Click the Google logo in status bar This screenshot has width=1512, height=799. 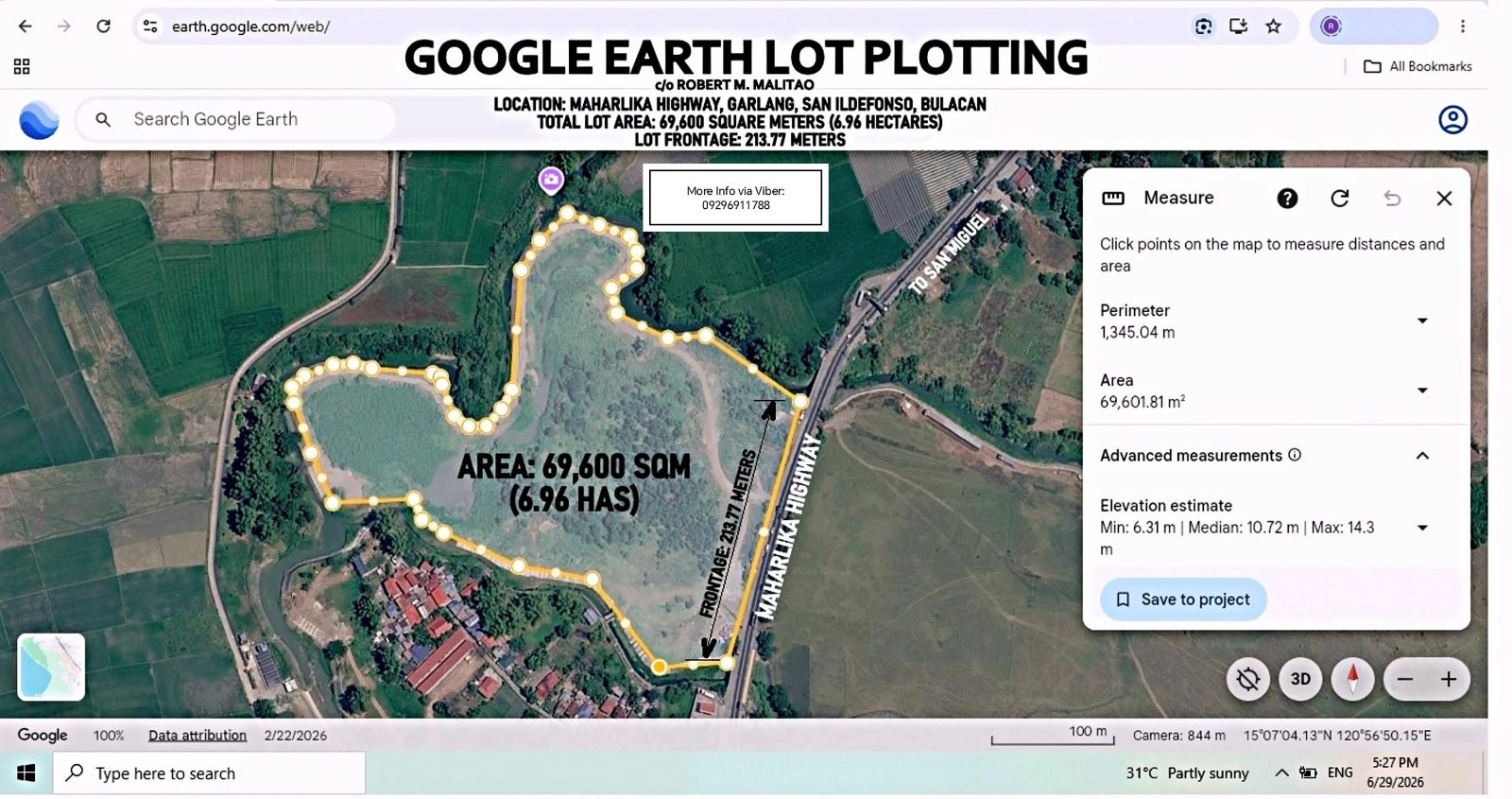(43, 735)
